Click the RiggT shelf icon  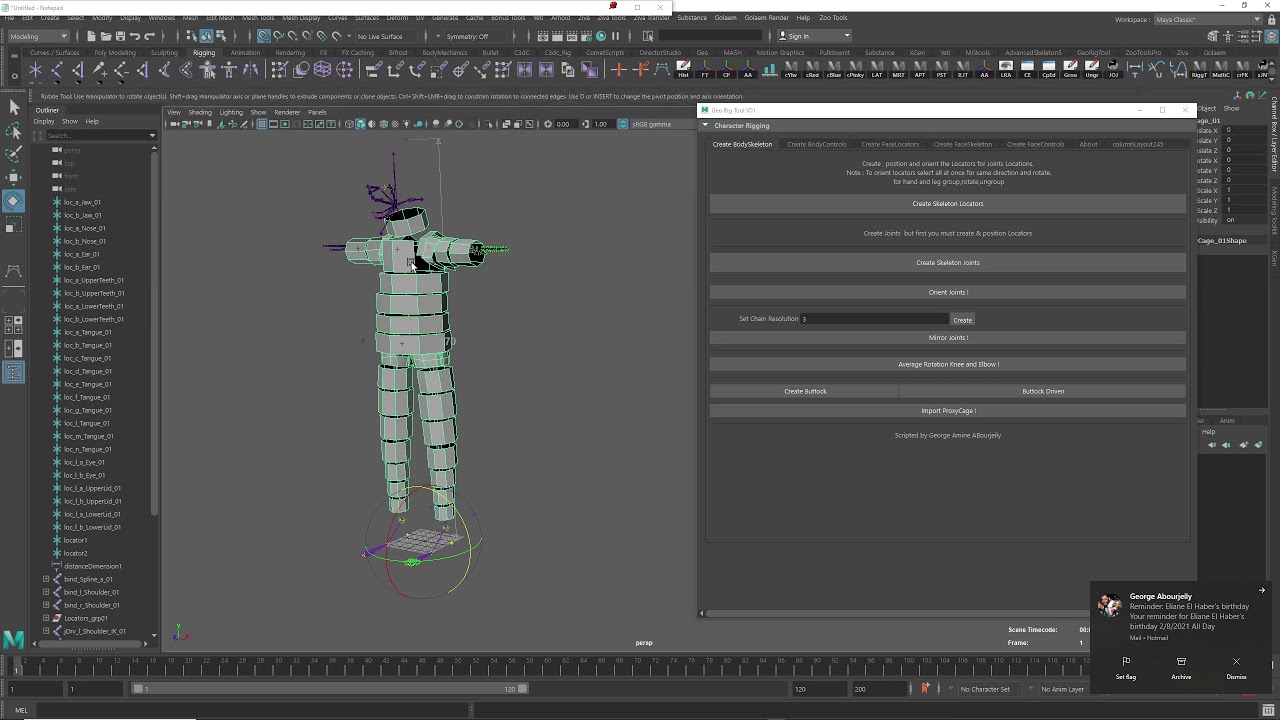1200,70
